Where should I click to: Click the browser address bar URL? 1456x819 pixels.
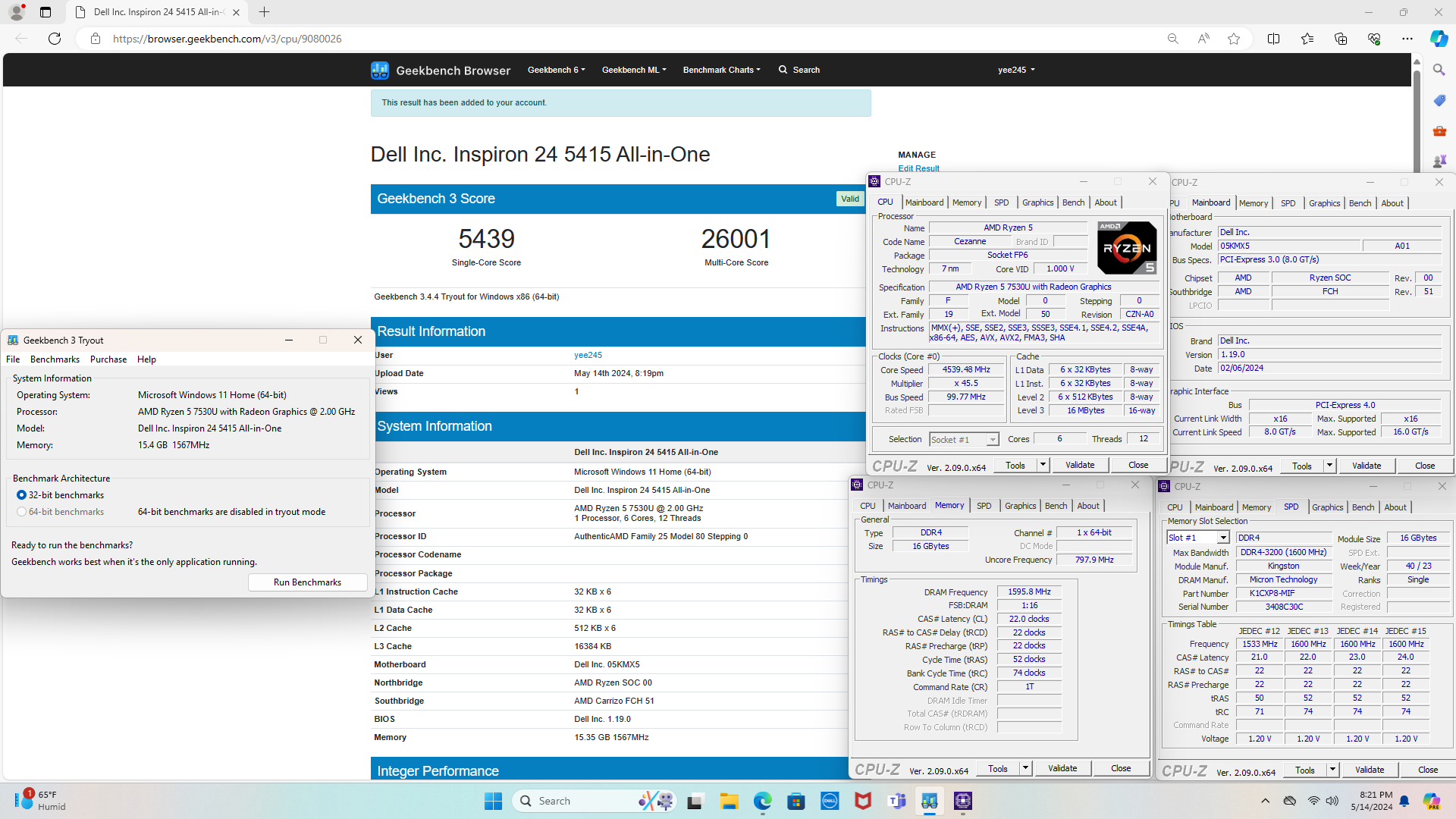coord(227,39)
